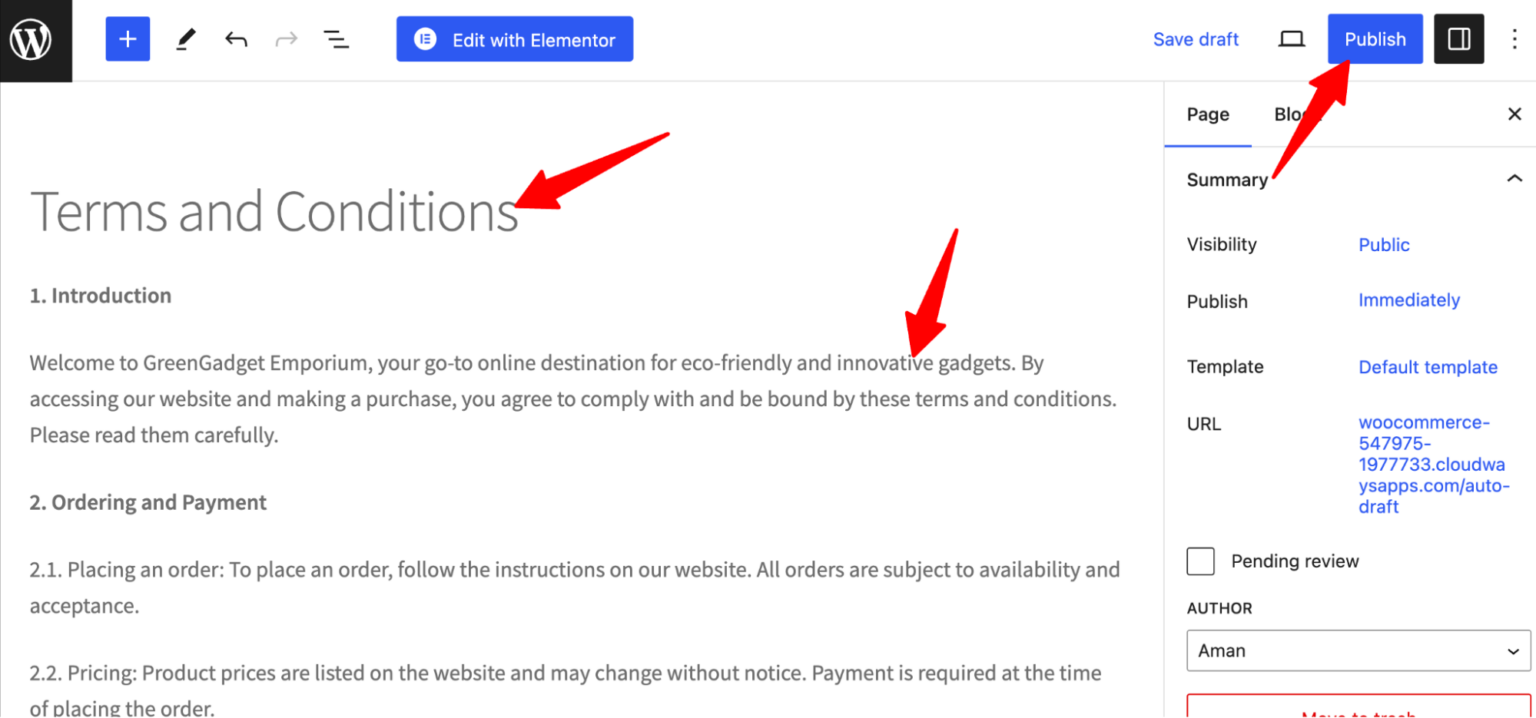Select the Tools pencil icon

[185, 39]
